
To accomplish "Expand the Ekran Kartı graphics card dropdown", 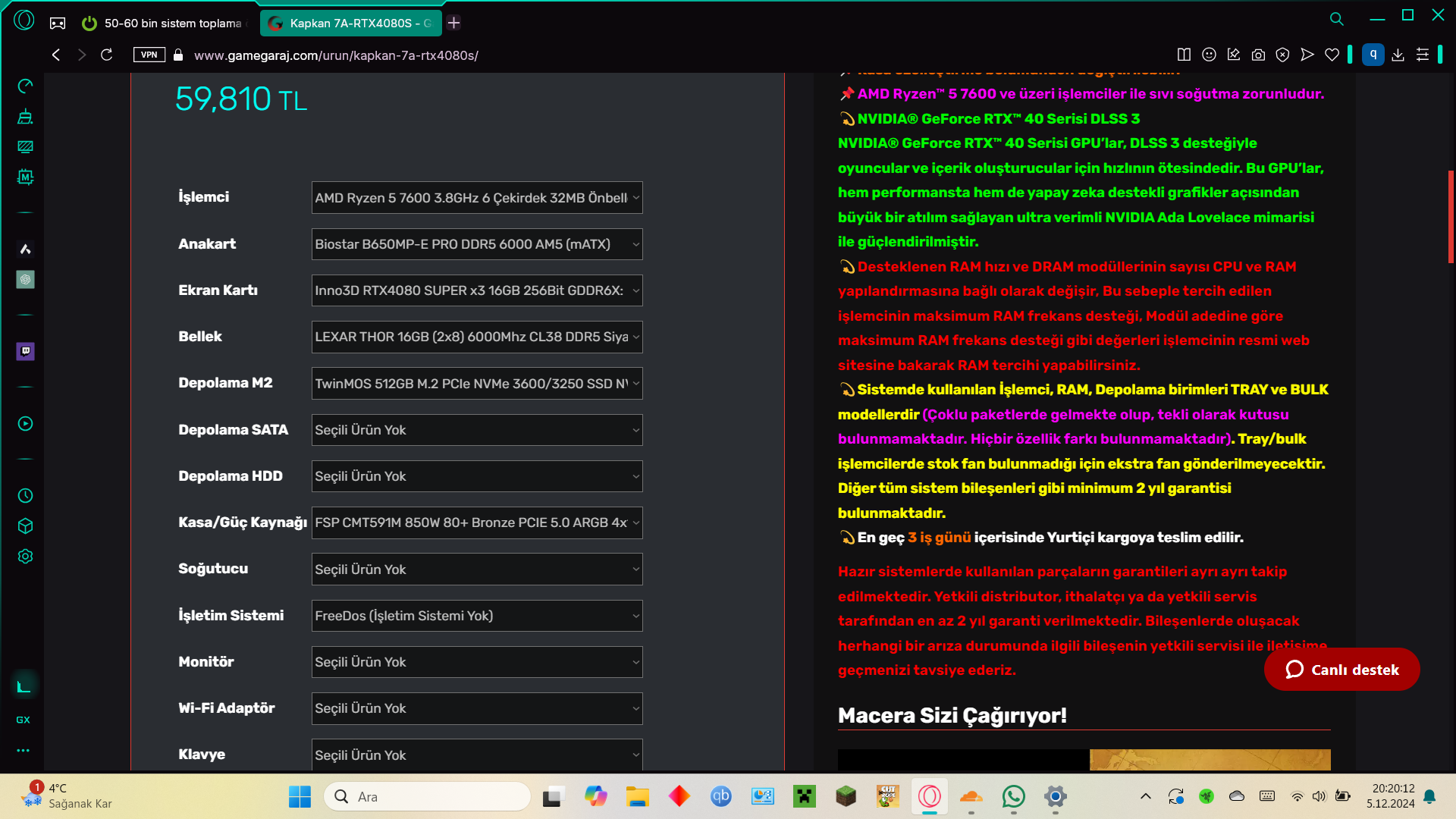I will 477,290.
